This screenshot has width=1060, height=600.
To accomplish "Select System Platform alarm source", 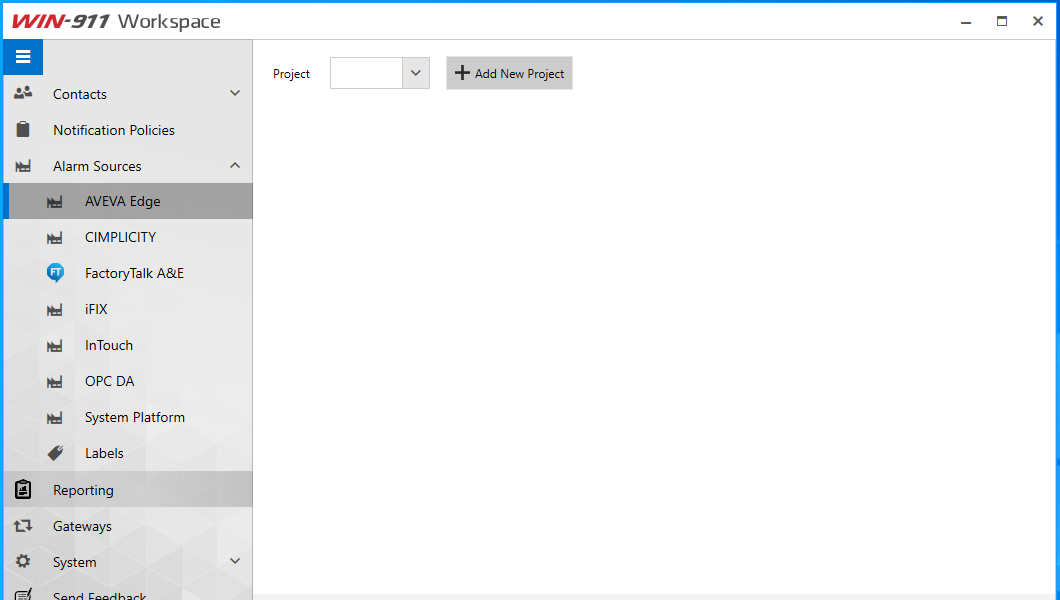I will point(128,418).
